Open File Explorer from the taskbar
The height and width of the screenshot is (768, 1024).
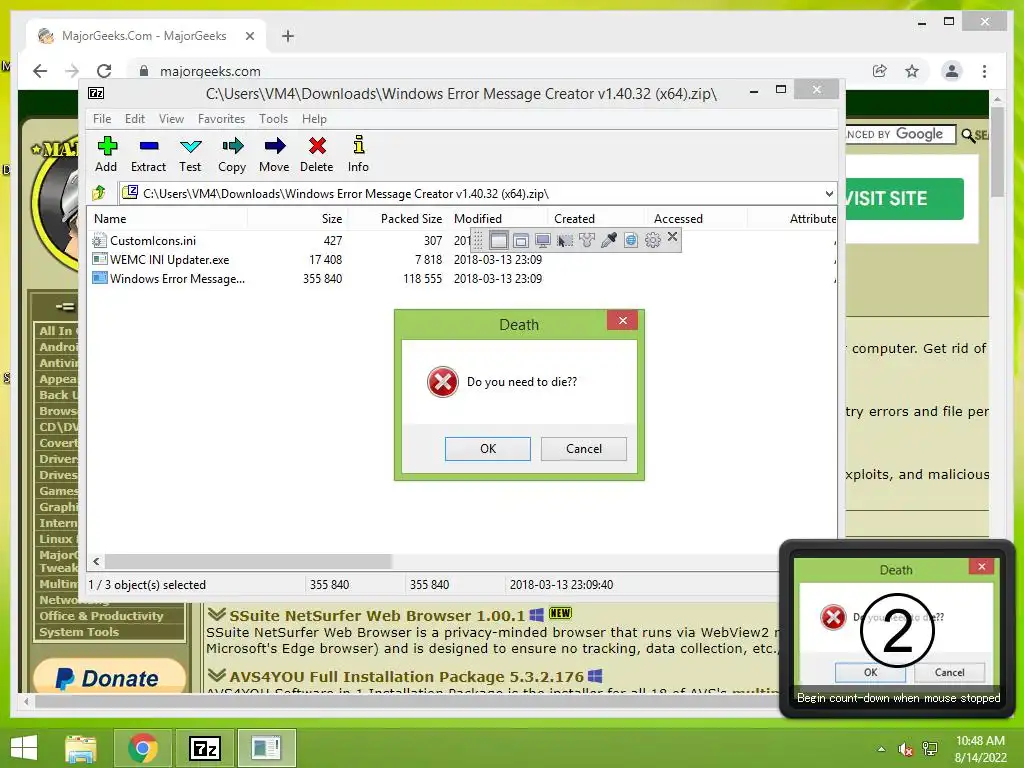tap(81, 748)
